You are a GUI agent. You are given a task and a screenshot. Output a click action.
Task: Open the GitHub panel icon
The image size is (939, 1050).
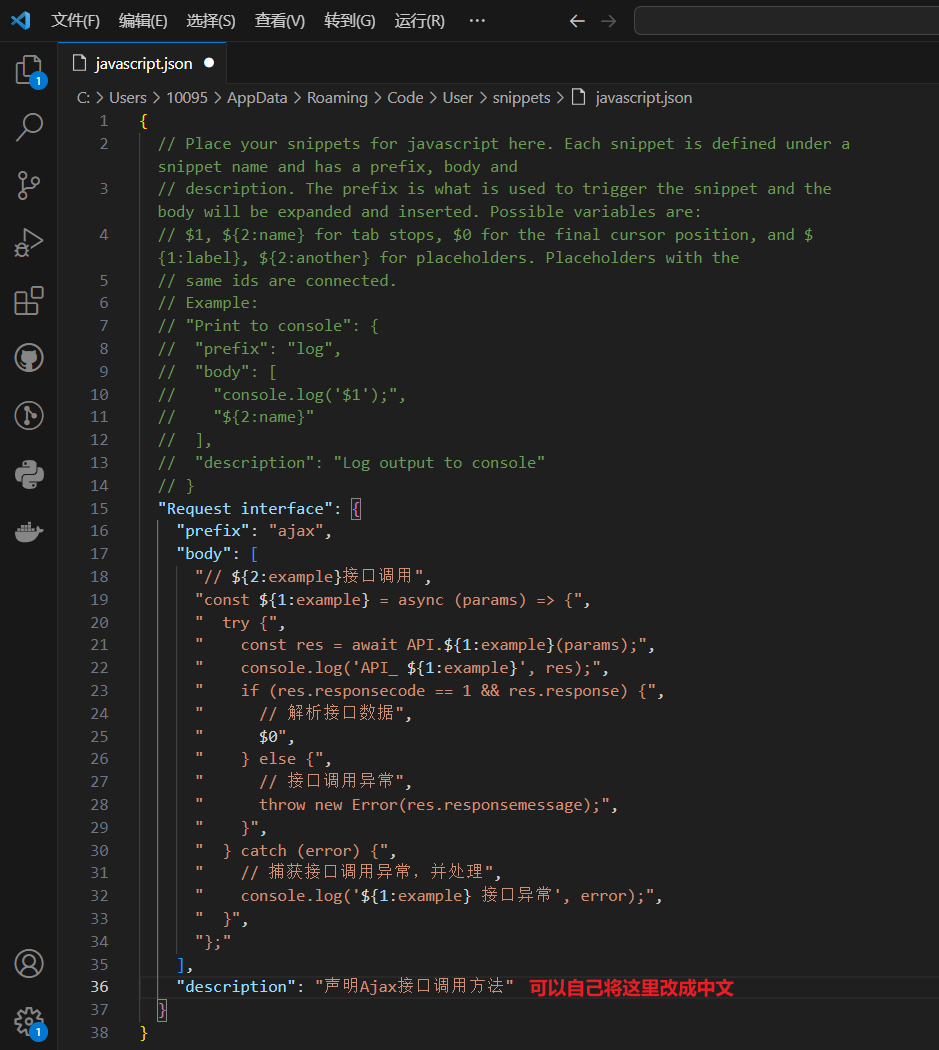coord(29,358)
